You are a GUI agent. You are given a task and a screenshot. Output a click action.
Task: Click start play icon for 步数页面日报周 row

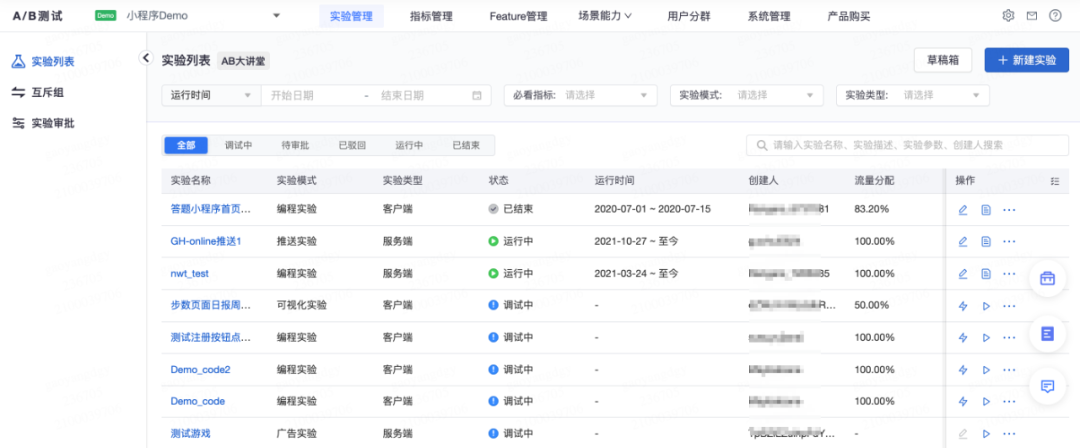tap(986, 306)
